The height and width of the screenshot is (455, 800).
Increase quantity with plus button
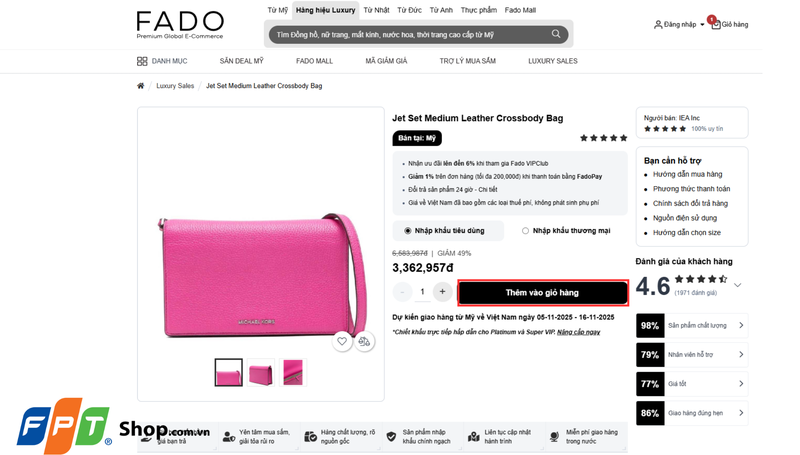click(x=442, y=292)
